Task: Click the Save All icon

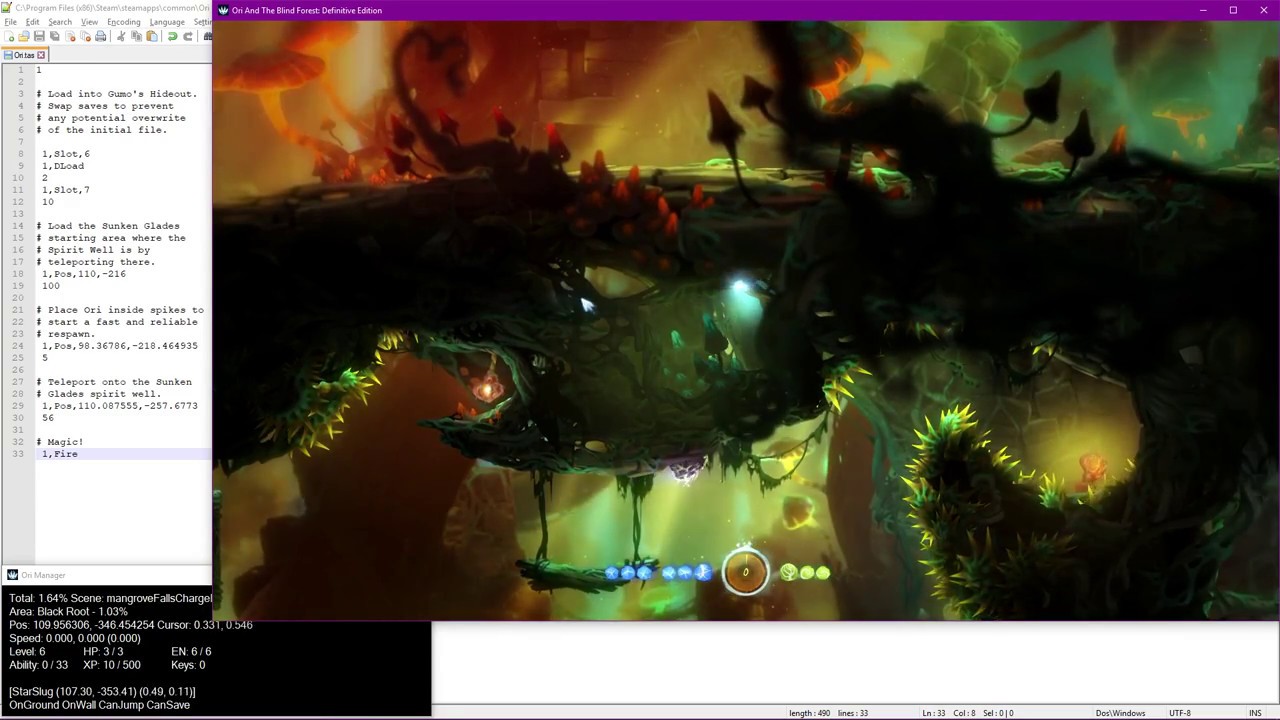Action: coord(55,37)
